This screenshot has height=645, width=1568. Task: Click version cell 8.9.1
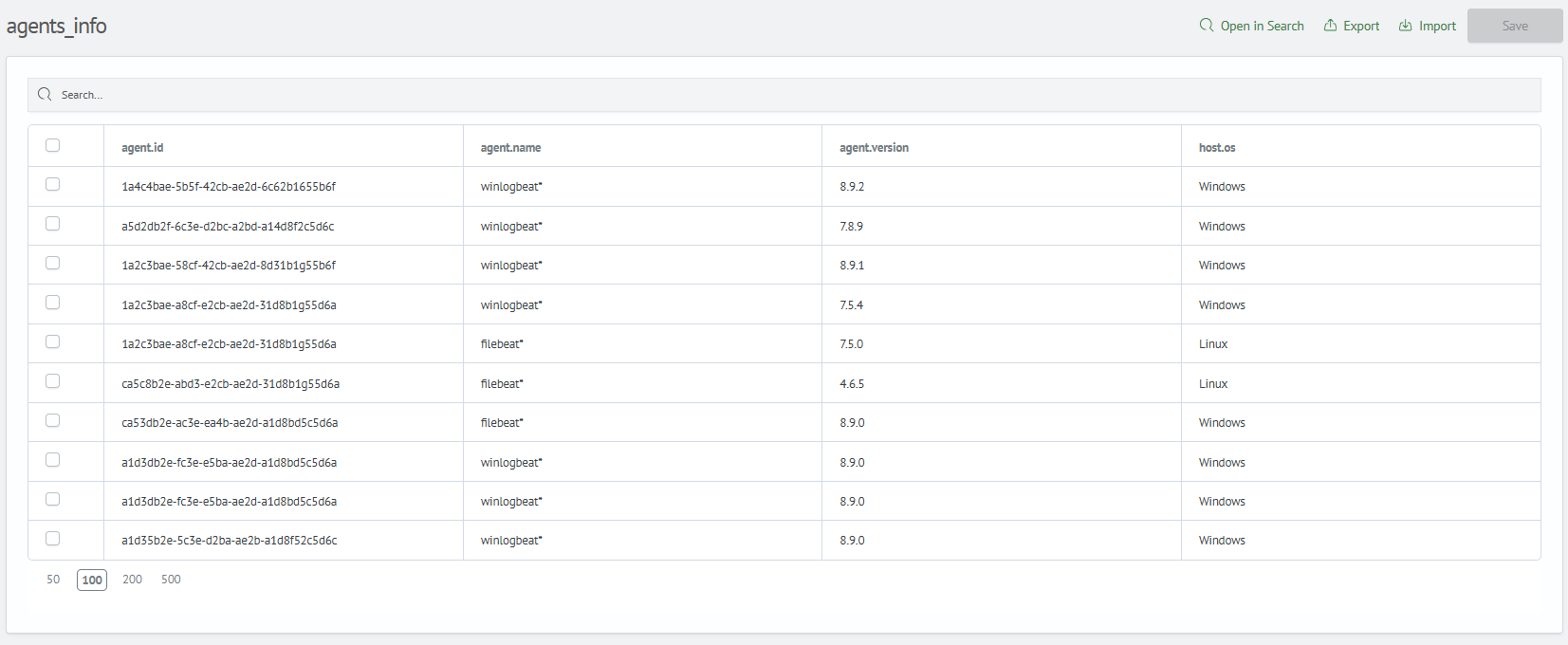[x=852, y=266]
